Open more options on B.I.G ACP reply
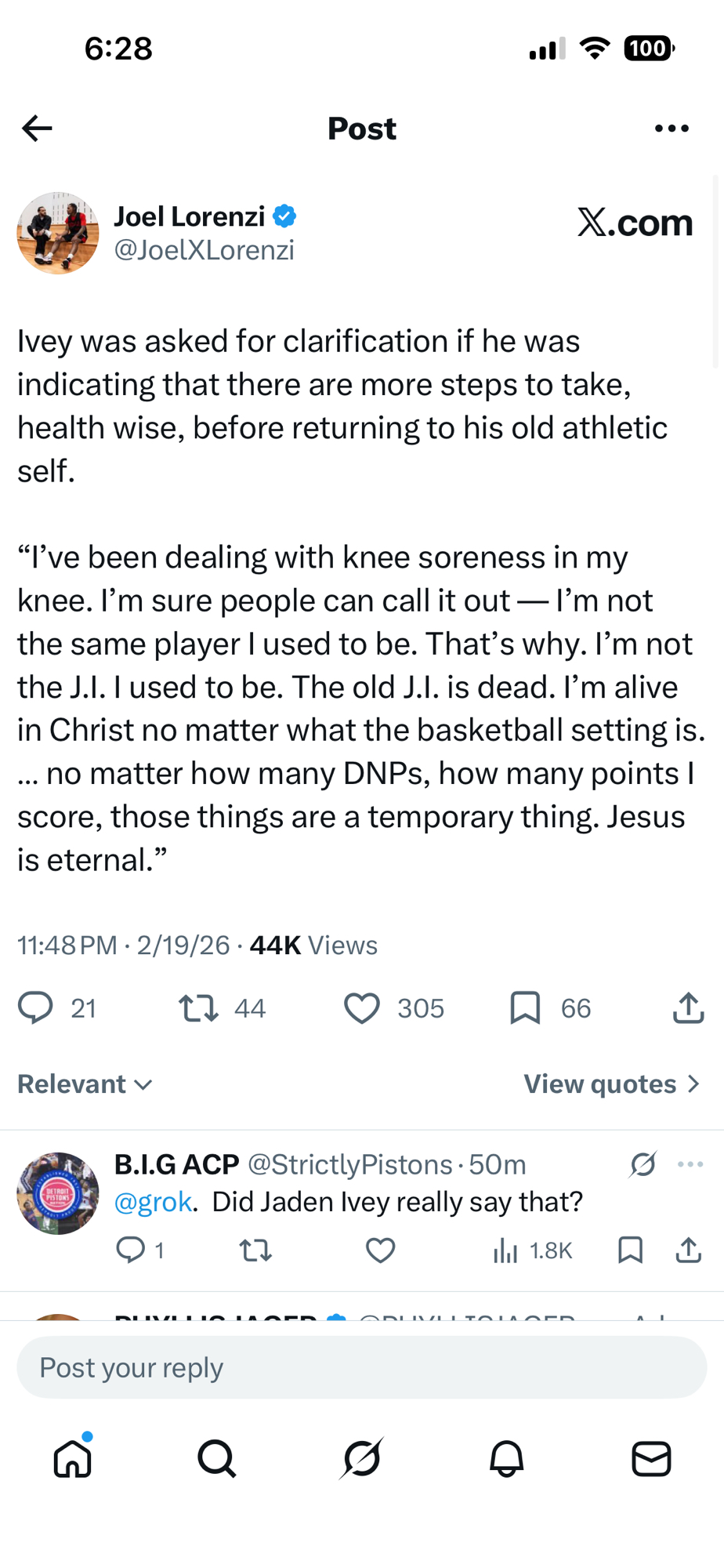This screenshot has width=724, height=1568. (x=690, y=1164)
